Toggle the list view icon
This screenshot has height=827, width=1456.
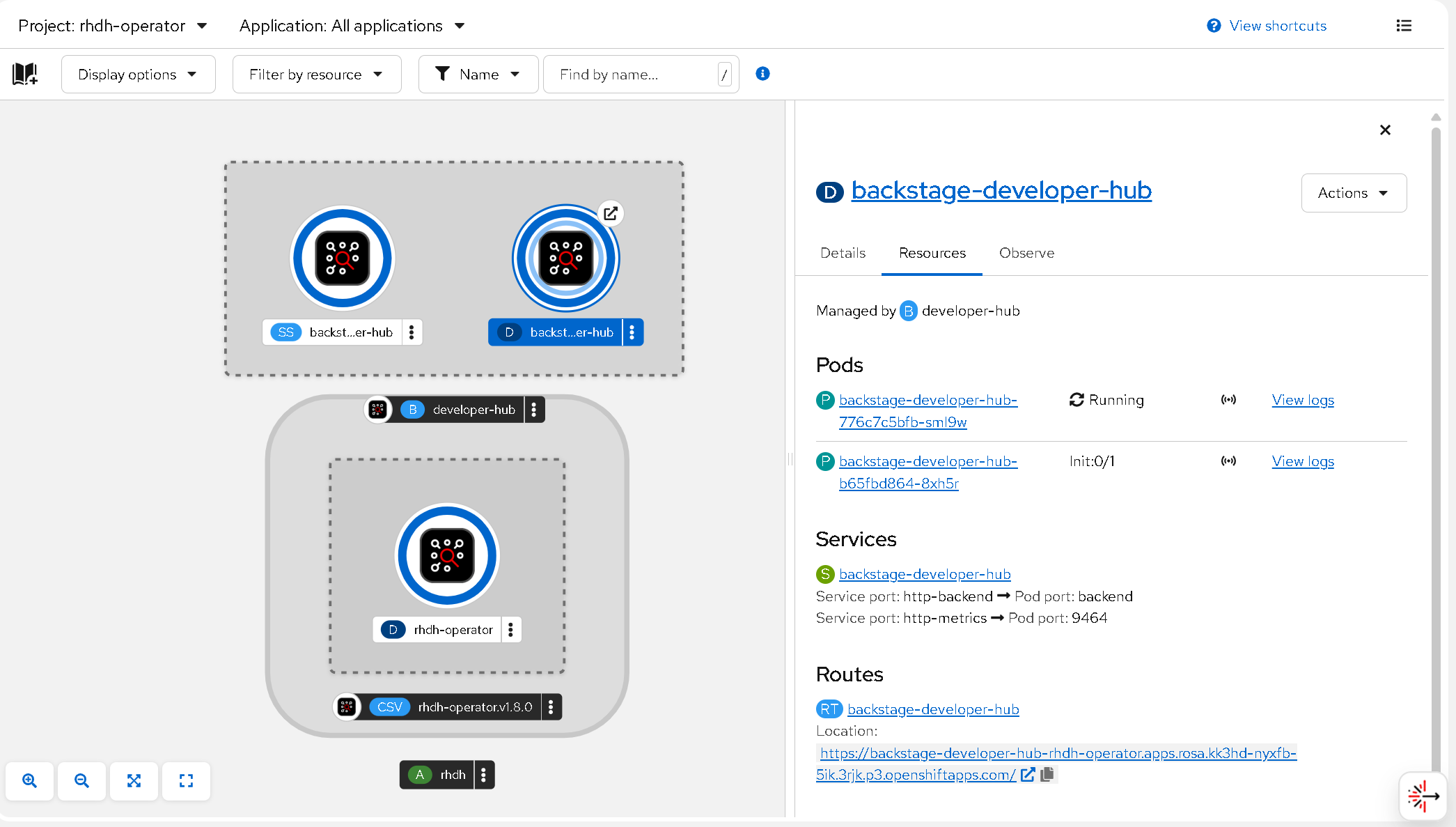(1404, 26)
